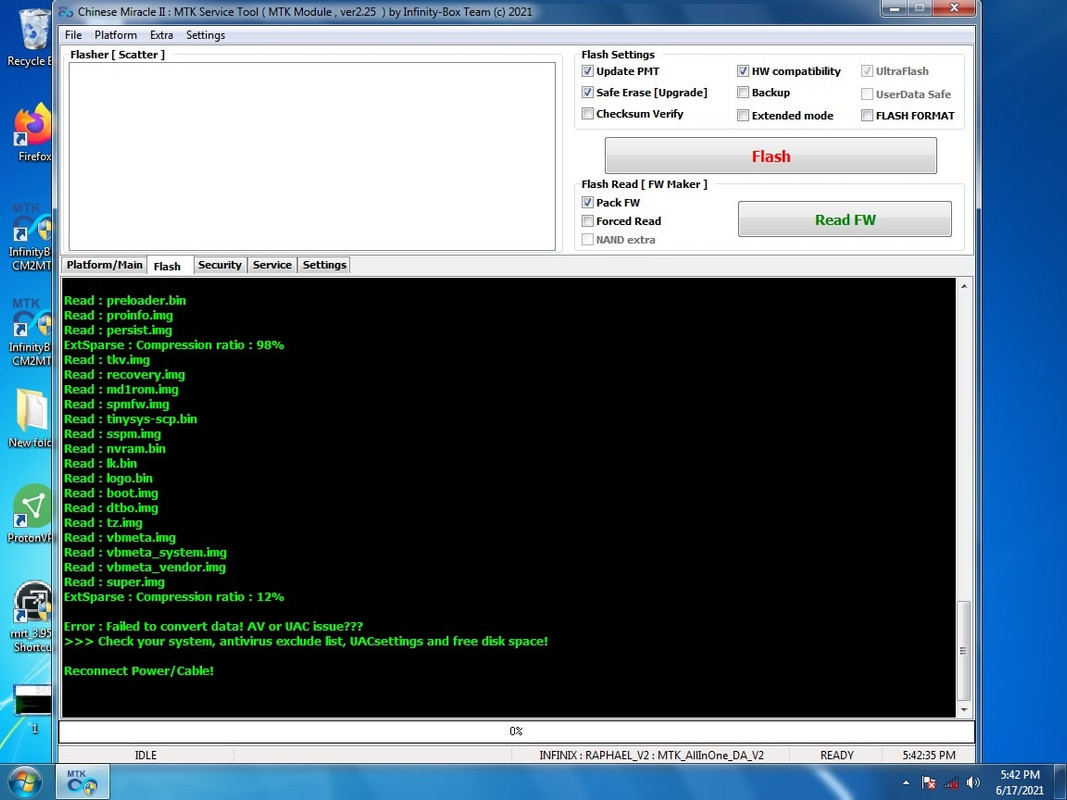This screenshot has width=1067, height=800.
Task: Click the log scrollbar thumb
Action: [964, 650]
